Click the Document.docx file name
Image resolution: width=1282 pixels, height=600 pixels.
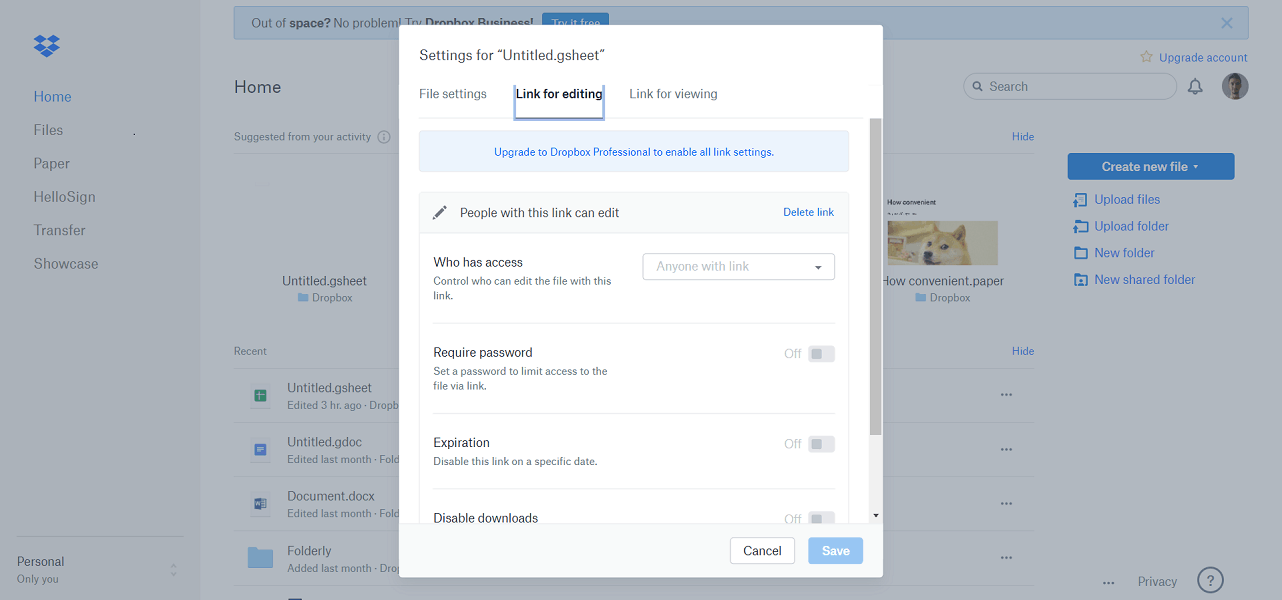331,496
